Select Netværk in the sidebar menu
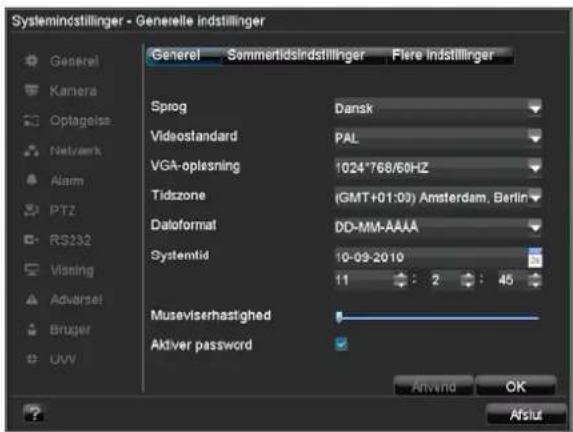This screenshot has width=573, height=432. coord(76,151)
